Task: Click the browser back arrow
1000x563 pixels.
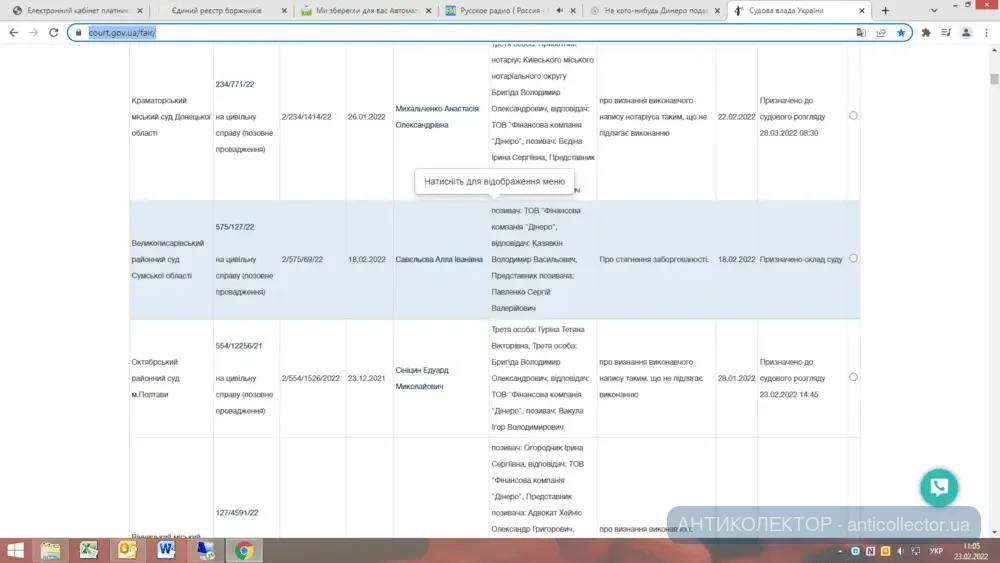Action: (14, 32)
